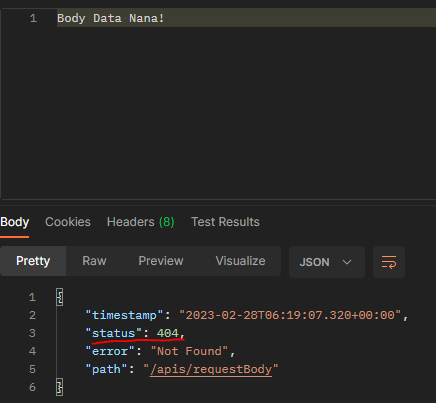This screenshot has width=436, height=403.
Task: Click the "timestamp" key in response
Action: (124, 315)
